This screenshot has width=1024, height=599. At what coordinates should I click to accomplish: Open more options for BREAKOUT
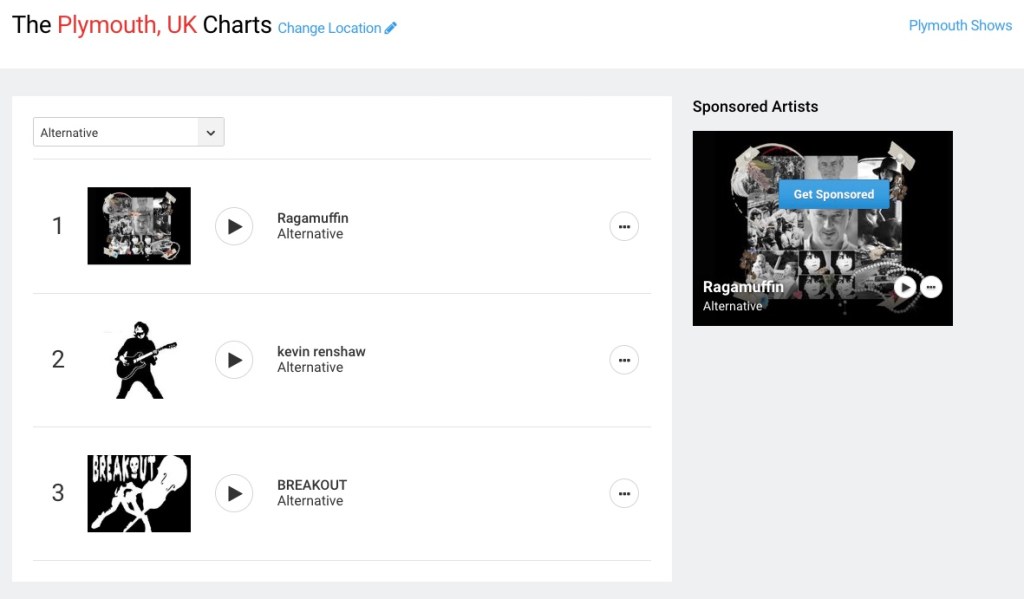[624, 493]
